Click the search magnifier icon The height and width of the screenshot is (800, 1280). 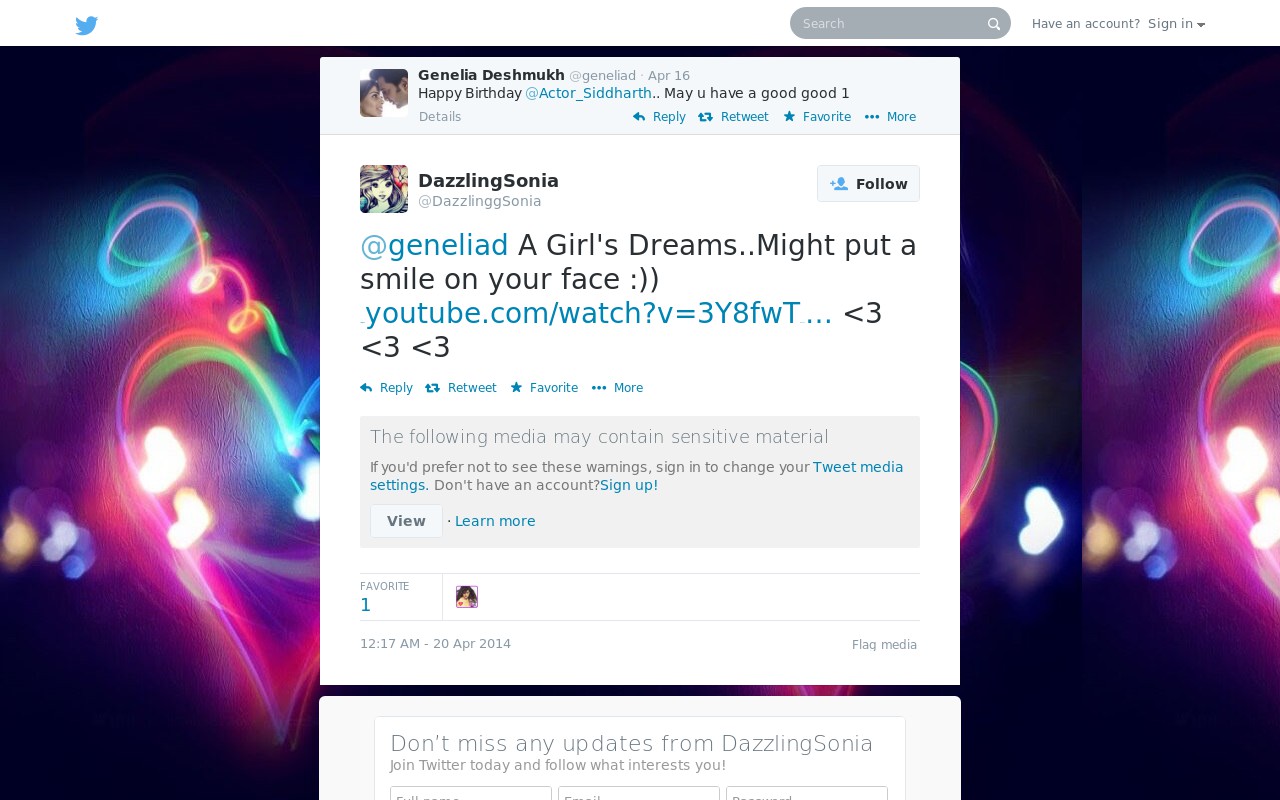(994, 24)
